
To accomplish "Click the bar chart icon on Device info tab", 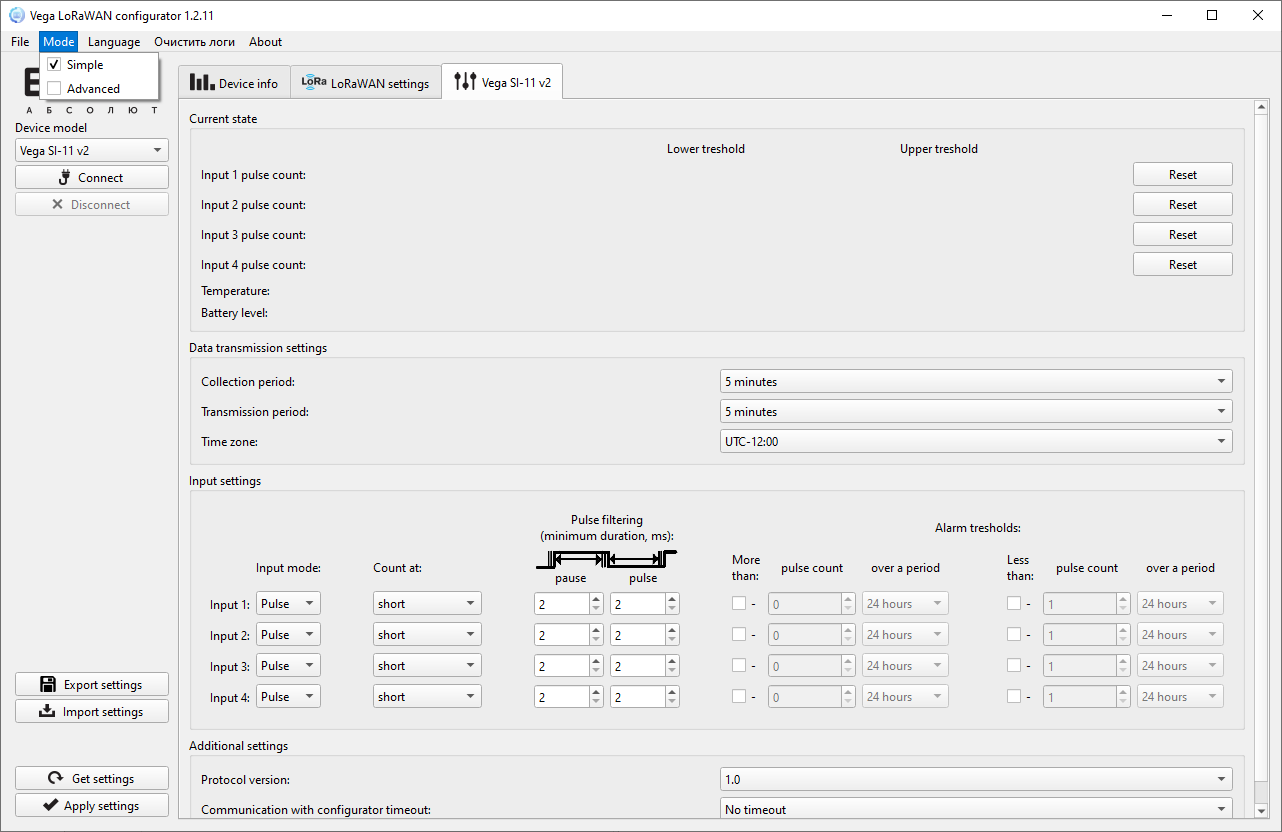I will 203,83.
